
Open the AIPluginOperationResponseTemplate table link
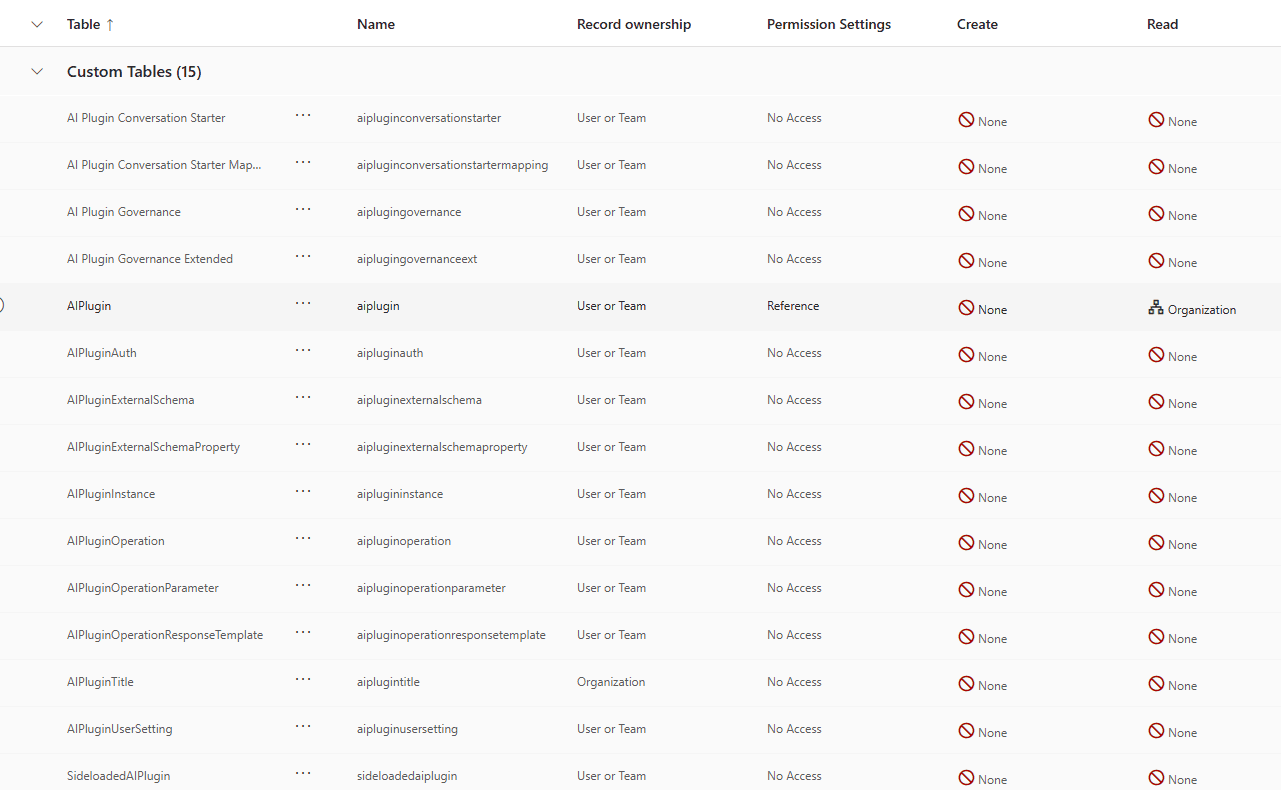[165, 635]
